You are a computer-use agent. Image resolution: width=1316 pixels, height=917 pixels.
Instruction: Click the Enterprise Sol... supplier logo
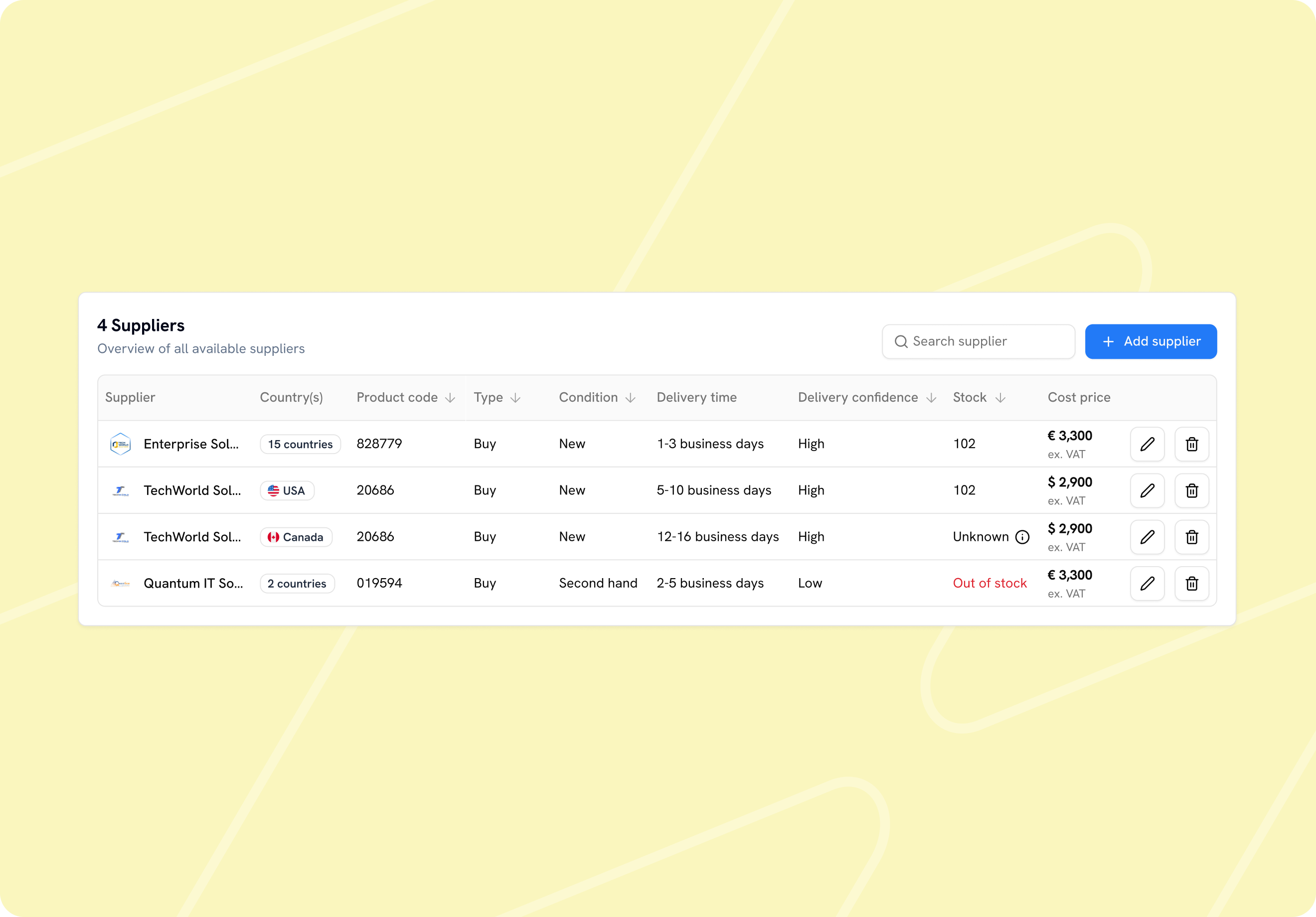coord(120,444)
